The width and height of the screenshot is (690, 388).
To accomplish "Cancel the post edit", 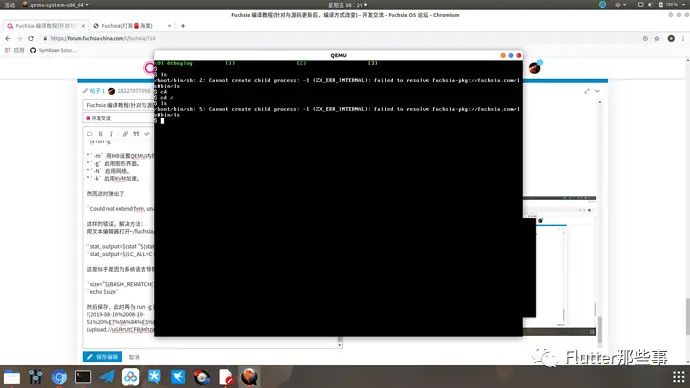I will (x=134, y=357).
